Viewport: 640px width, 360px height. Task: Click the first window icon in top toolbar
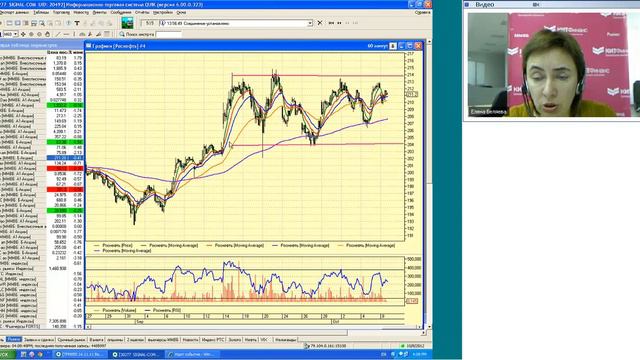click(x=9, y=23)
